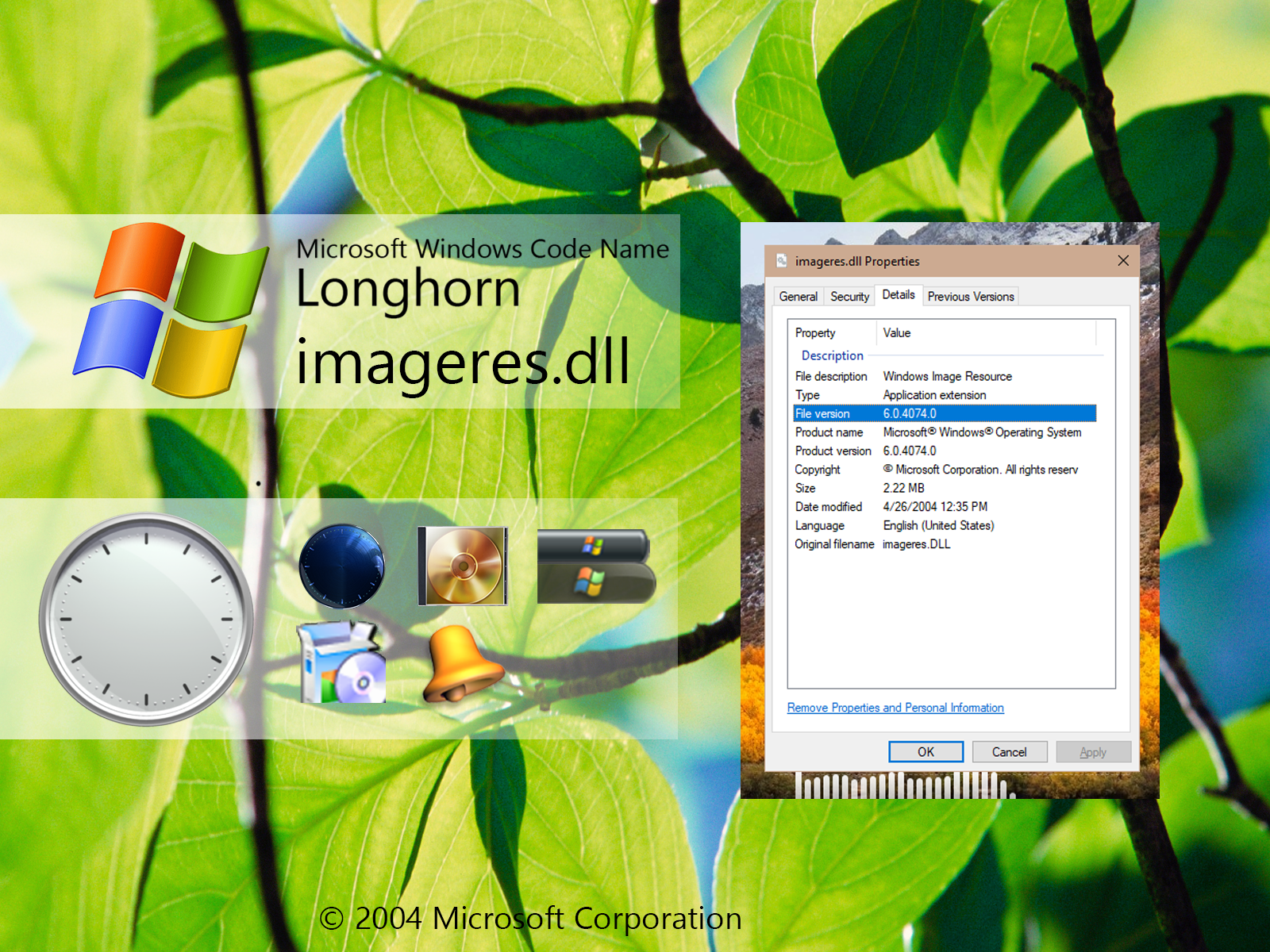Select the highlighted File version row
Screen dimensions: 1270x952
point(945,413)
